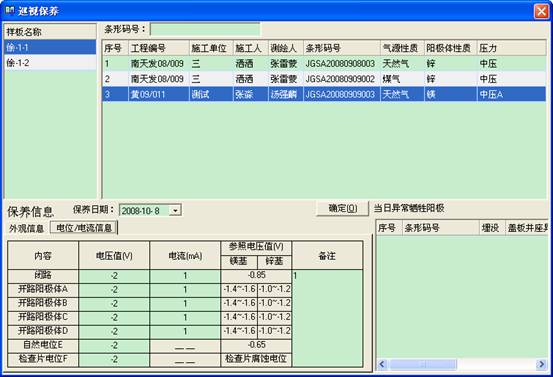Edit 开路阳极体C voltage value cell
This screenshot has height=377, width=553.
click(114, 318)
